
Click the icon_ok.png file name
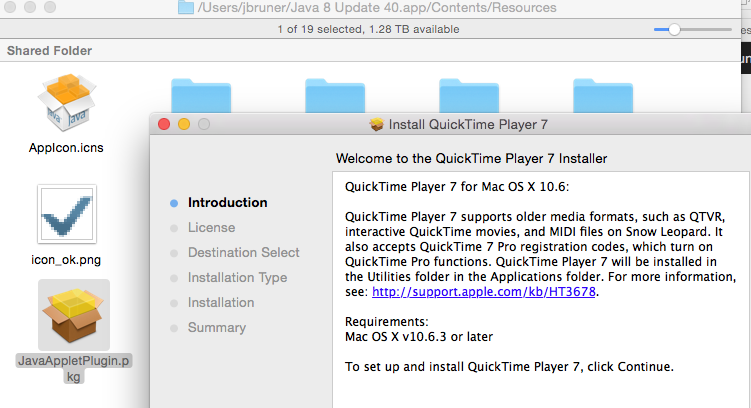[x=66, y=260]
